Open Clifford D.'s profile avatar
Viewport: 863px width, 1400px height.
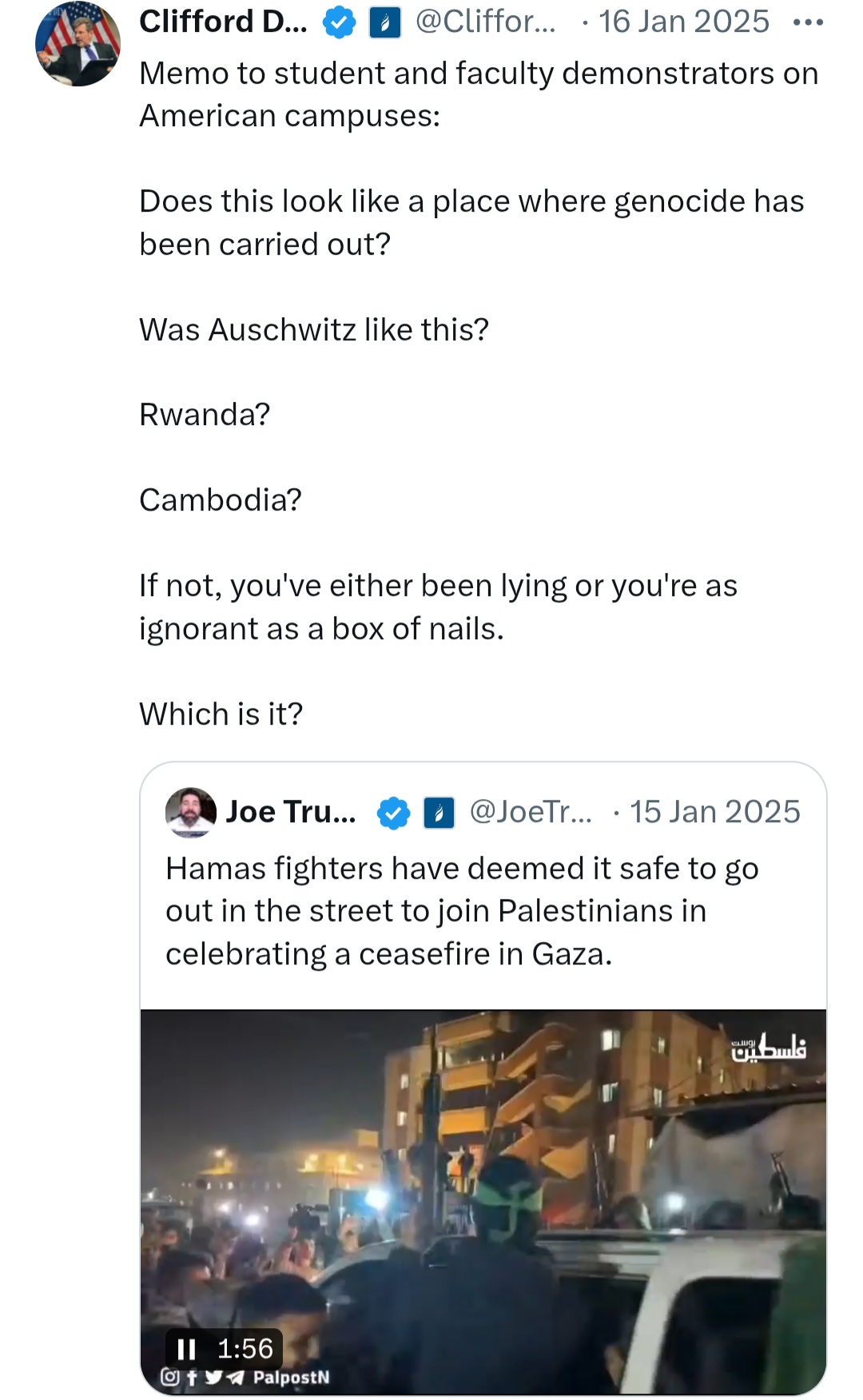[x=78, y=44]
